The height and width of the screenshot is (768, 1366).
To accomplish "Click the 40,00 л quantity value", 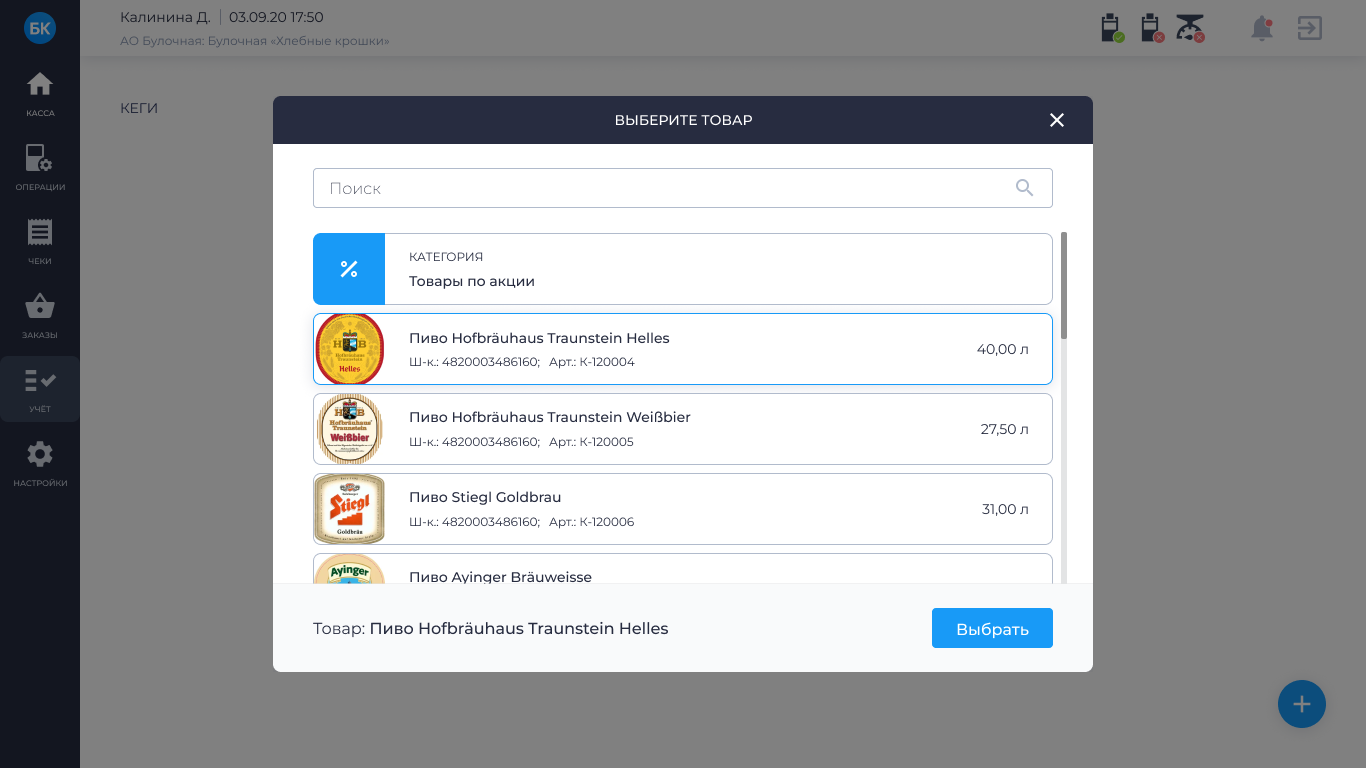I will click(1003, 349).
